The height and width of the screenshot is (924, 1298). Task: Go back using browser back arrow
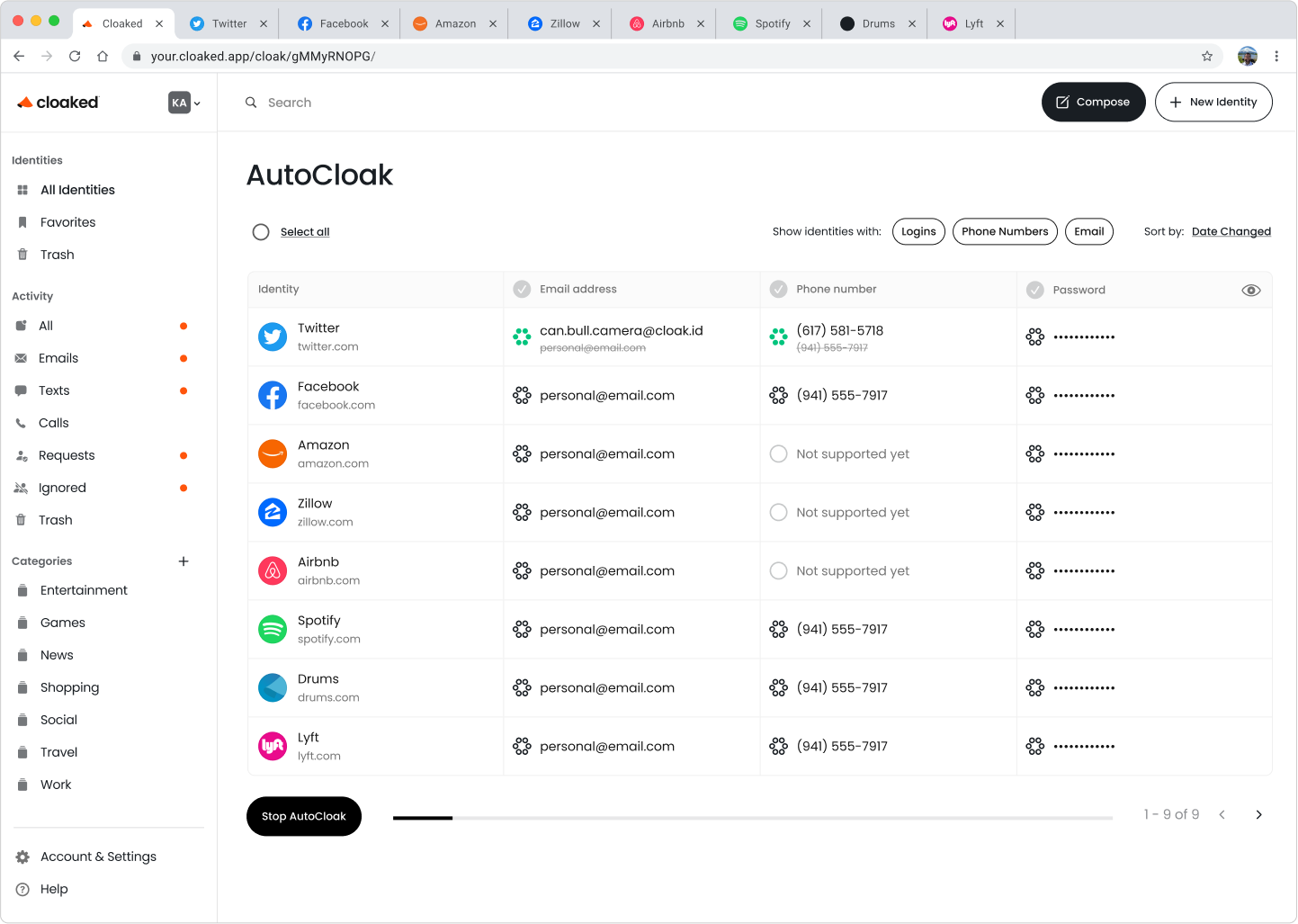point(19,56)
